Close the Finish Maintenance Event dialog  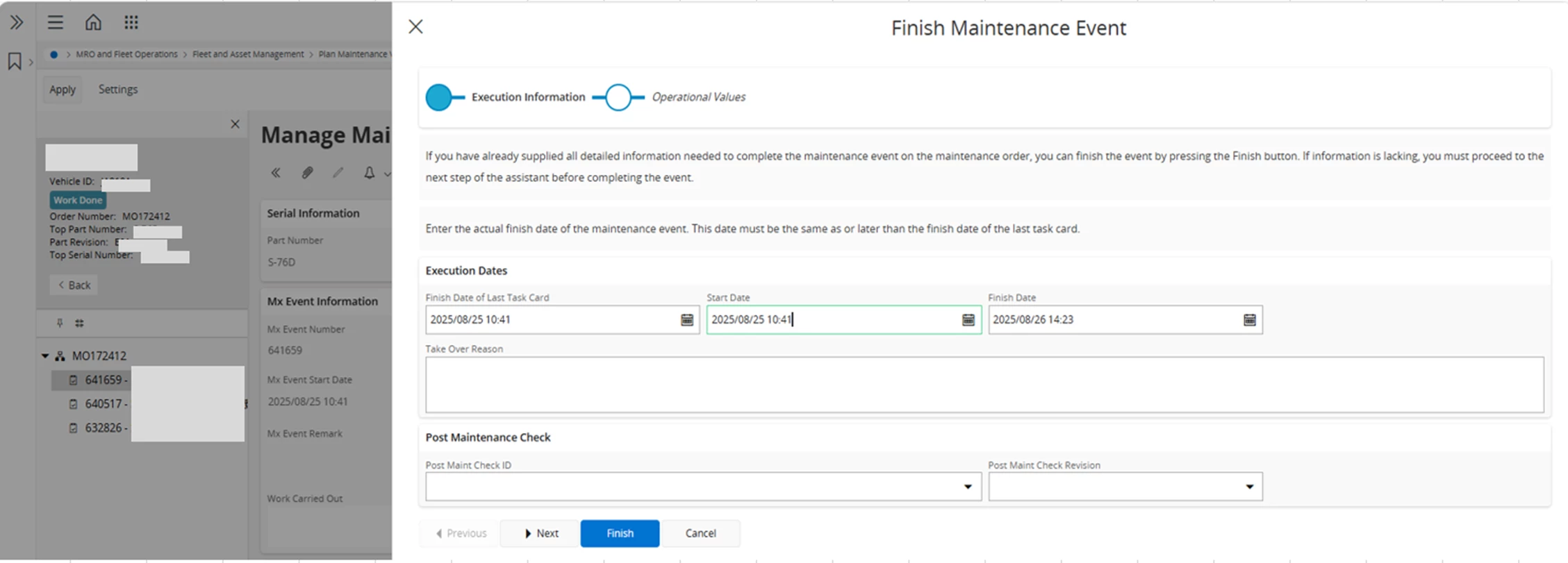coord(415,27)
